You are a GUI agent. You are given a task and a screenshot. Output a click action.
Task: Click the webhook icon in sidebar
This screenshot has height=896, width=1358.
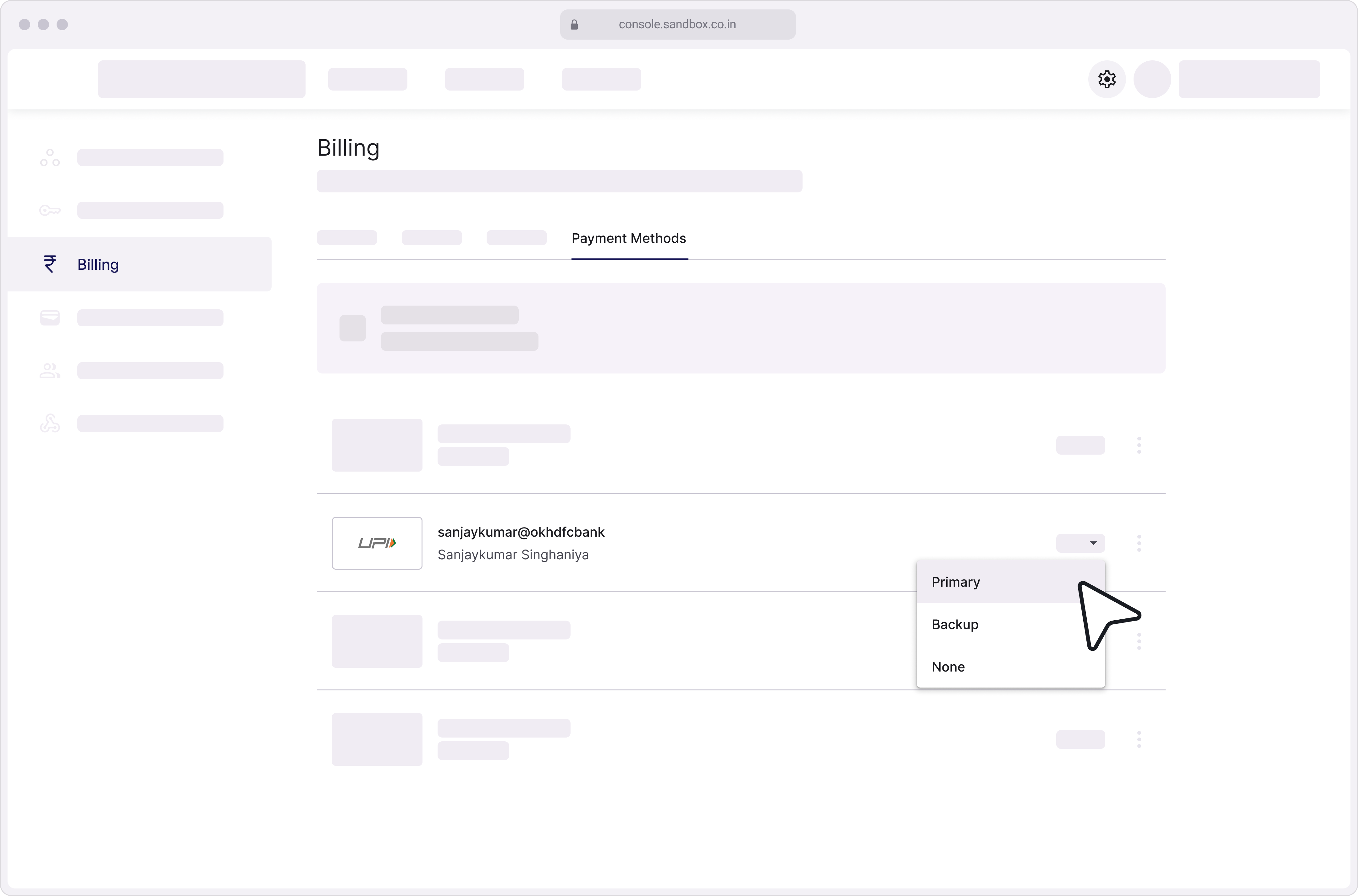coord(50,423)
